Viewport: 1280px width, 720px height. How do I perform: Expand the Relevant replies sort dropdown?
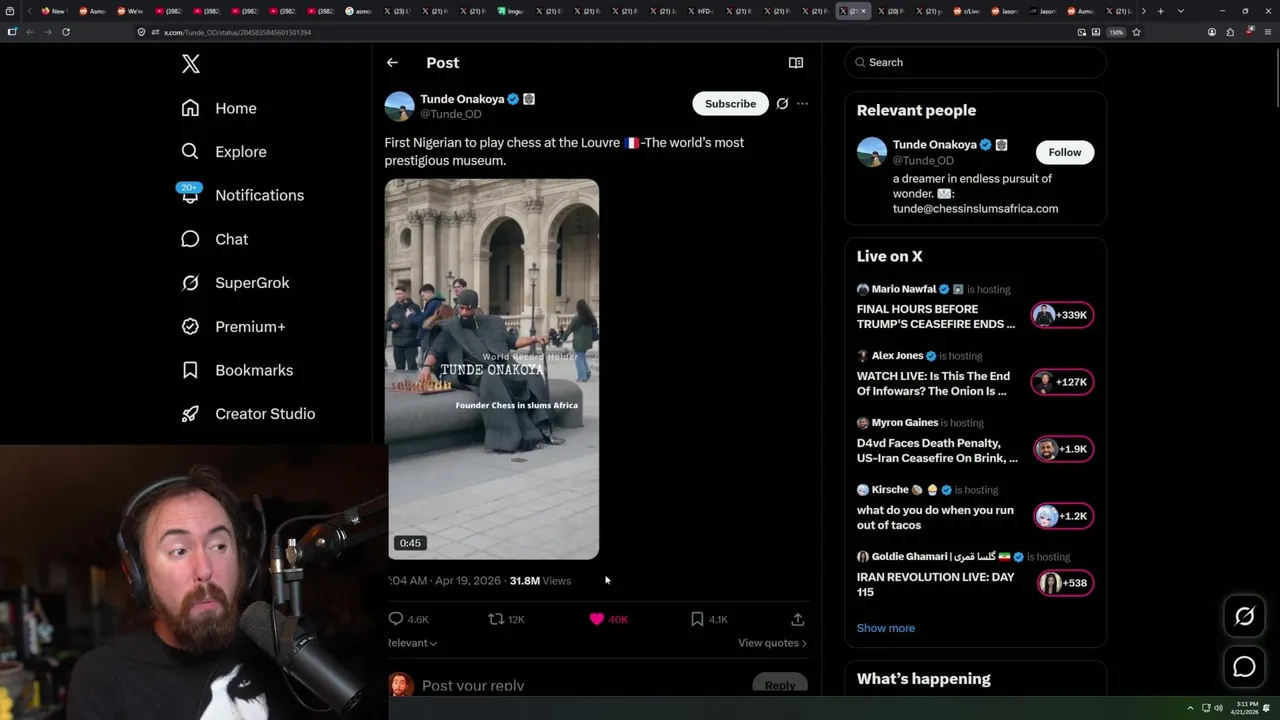click(x=412, y=643)
